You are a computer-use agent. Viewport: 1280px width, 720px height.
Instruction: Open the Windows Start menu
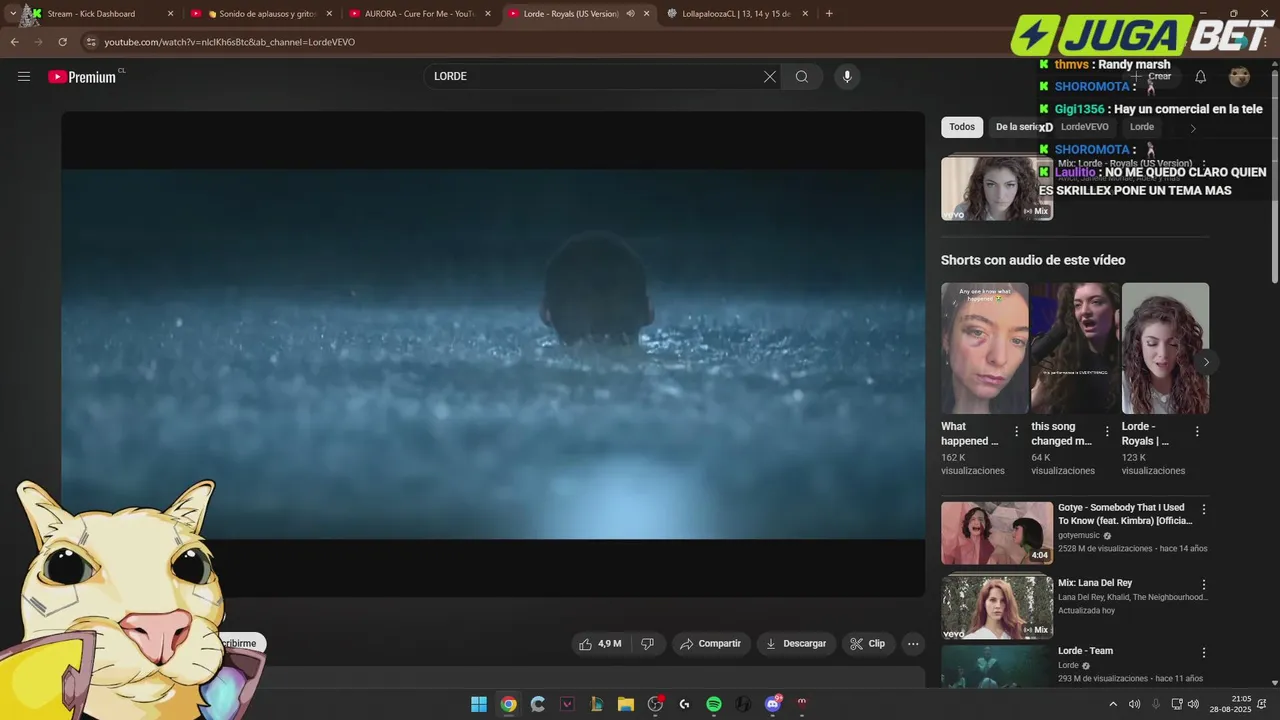tap(479, 704)
